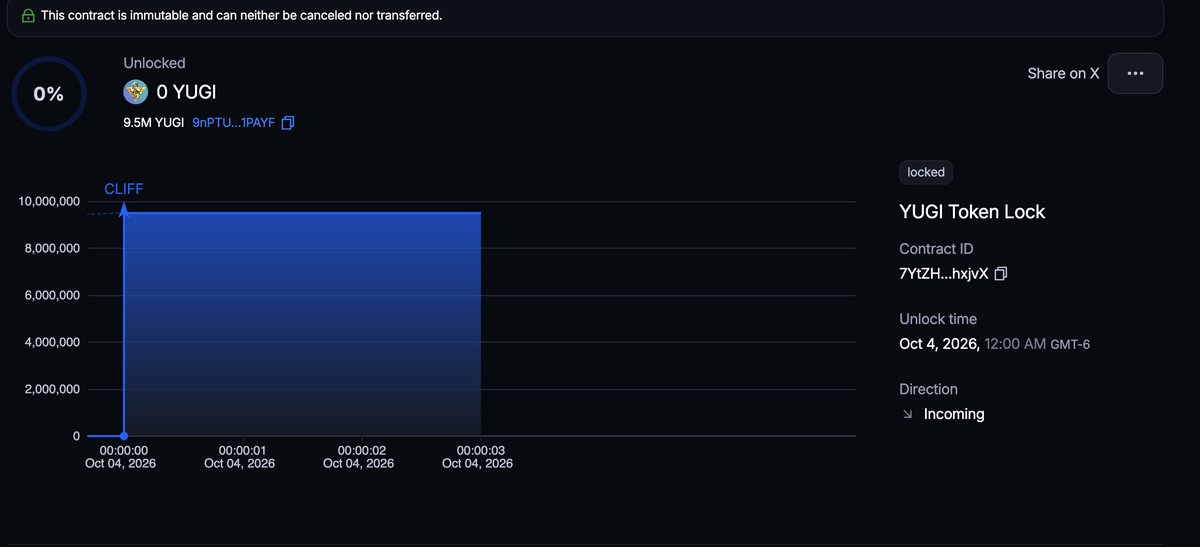The width and height of the screenshot is (1200, 547).
Task: Select the contract ID text 7YtZH...hxjvX
Action: (944, 273)
